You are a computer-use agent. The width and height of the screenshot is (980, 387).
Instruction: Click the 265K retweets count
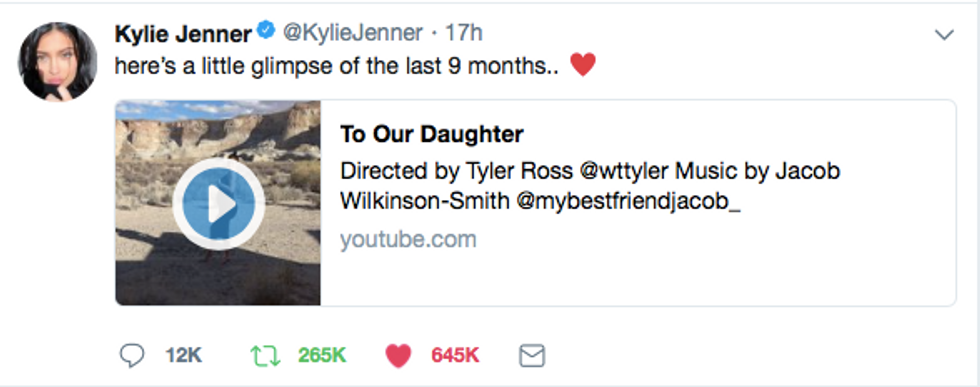pyautogui.click(x=322, y=356)
